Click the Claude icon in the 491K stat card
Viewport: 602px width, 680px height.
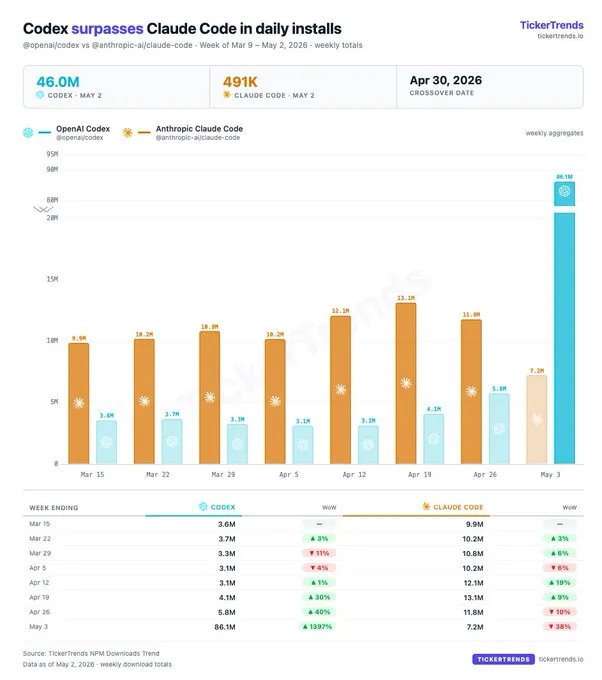click(x=227, y=95)
